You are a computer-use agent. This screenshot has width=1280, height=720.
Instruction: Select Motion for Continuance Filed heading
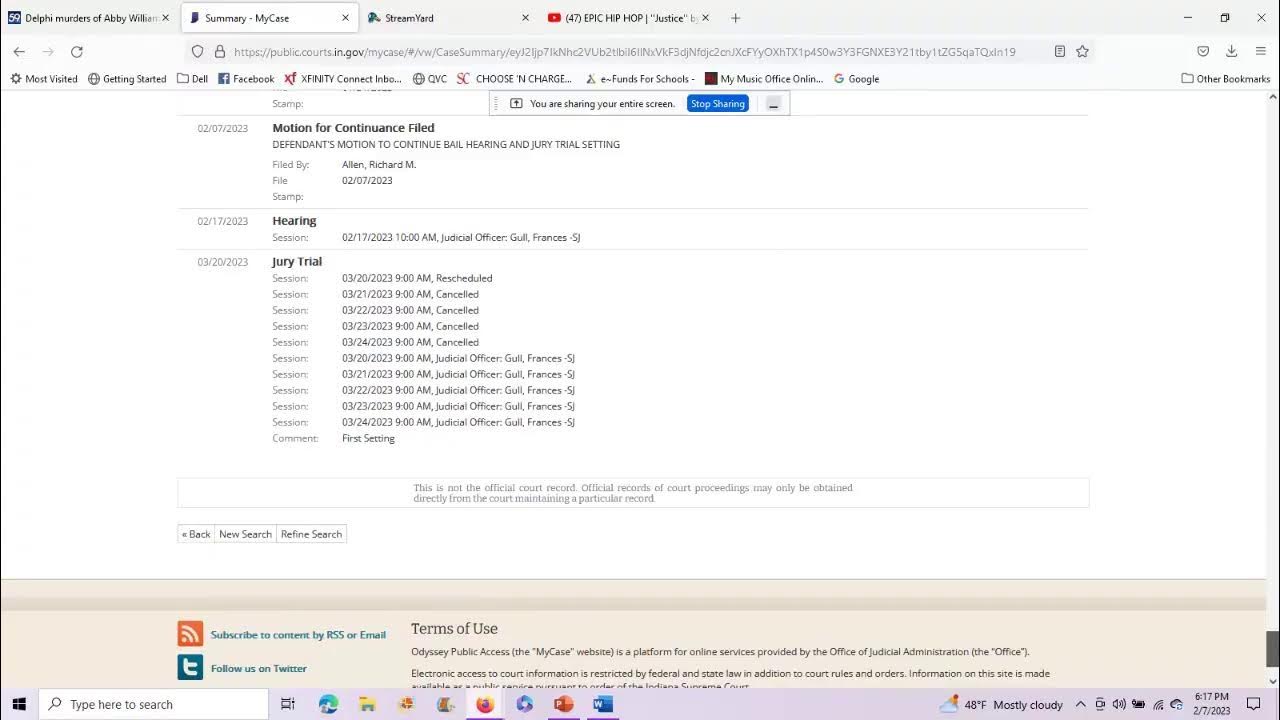pyautogui.click(x=353, y=128)
